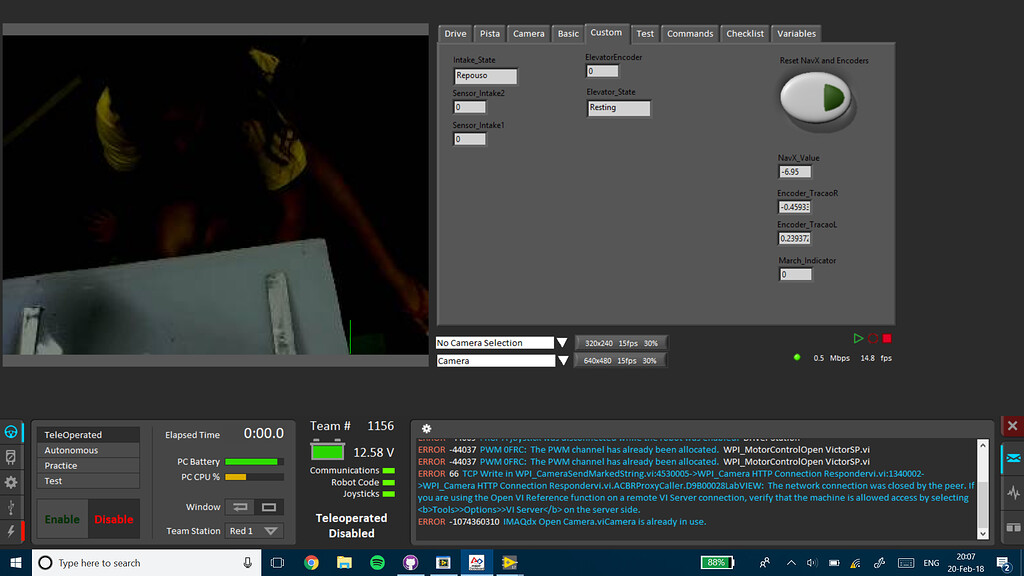Open the lower Camera source dropdown
This screenshot has height=576, width=1024.
click(x=561, y=360)
